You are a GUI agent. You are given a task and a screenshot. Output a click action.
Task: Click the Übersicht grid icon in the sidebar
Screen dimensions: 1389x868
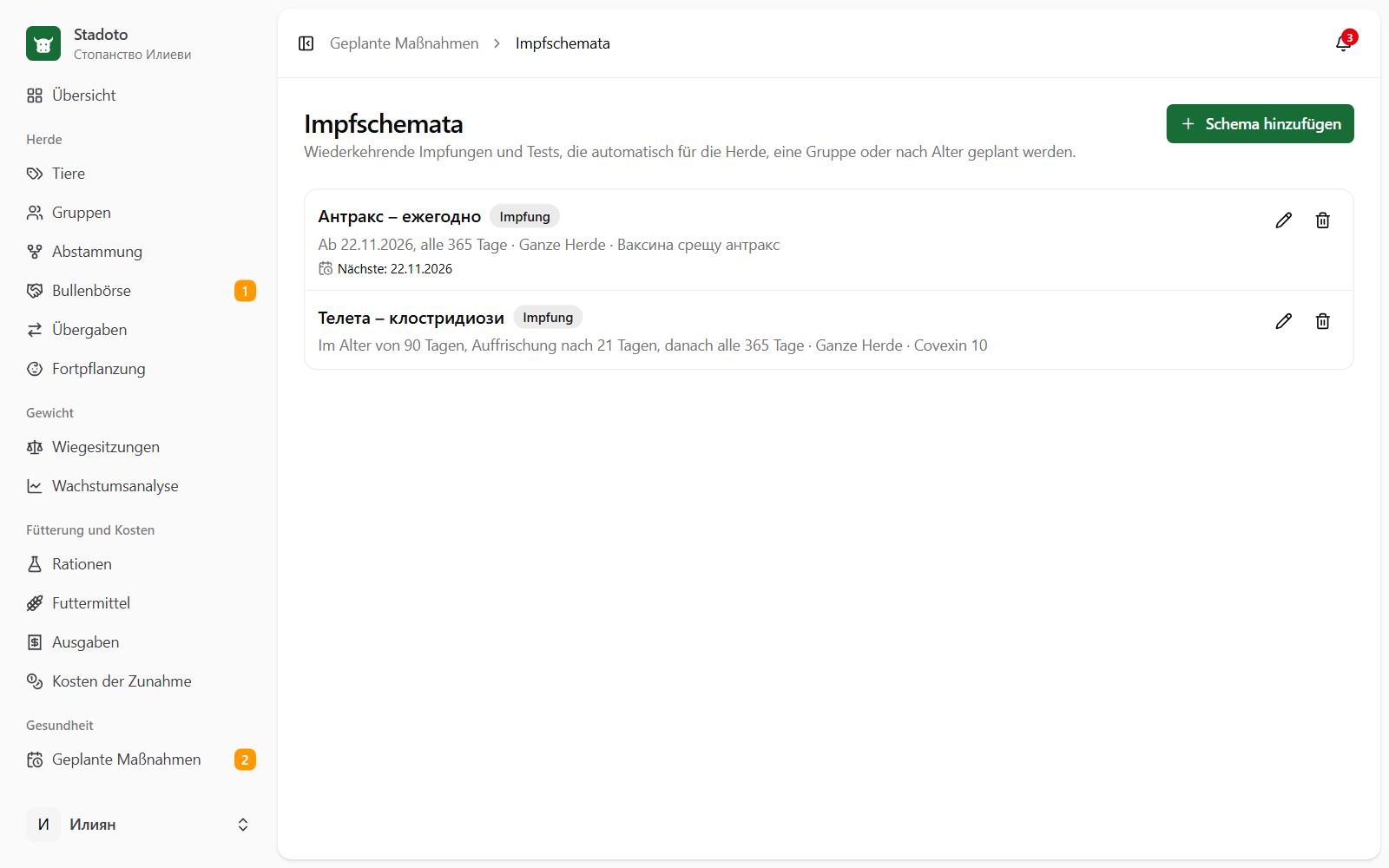click(35, 95)
